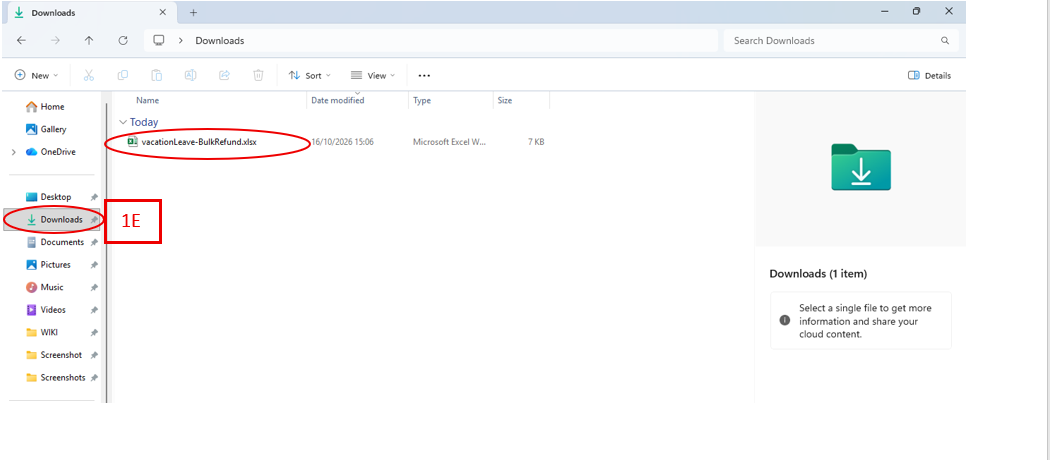The image size is (1050, 460).
Task: Click the pin icon next to Pictures
Action: 94,265
